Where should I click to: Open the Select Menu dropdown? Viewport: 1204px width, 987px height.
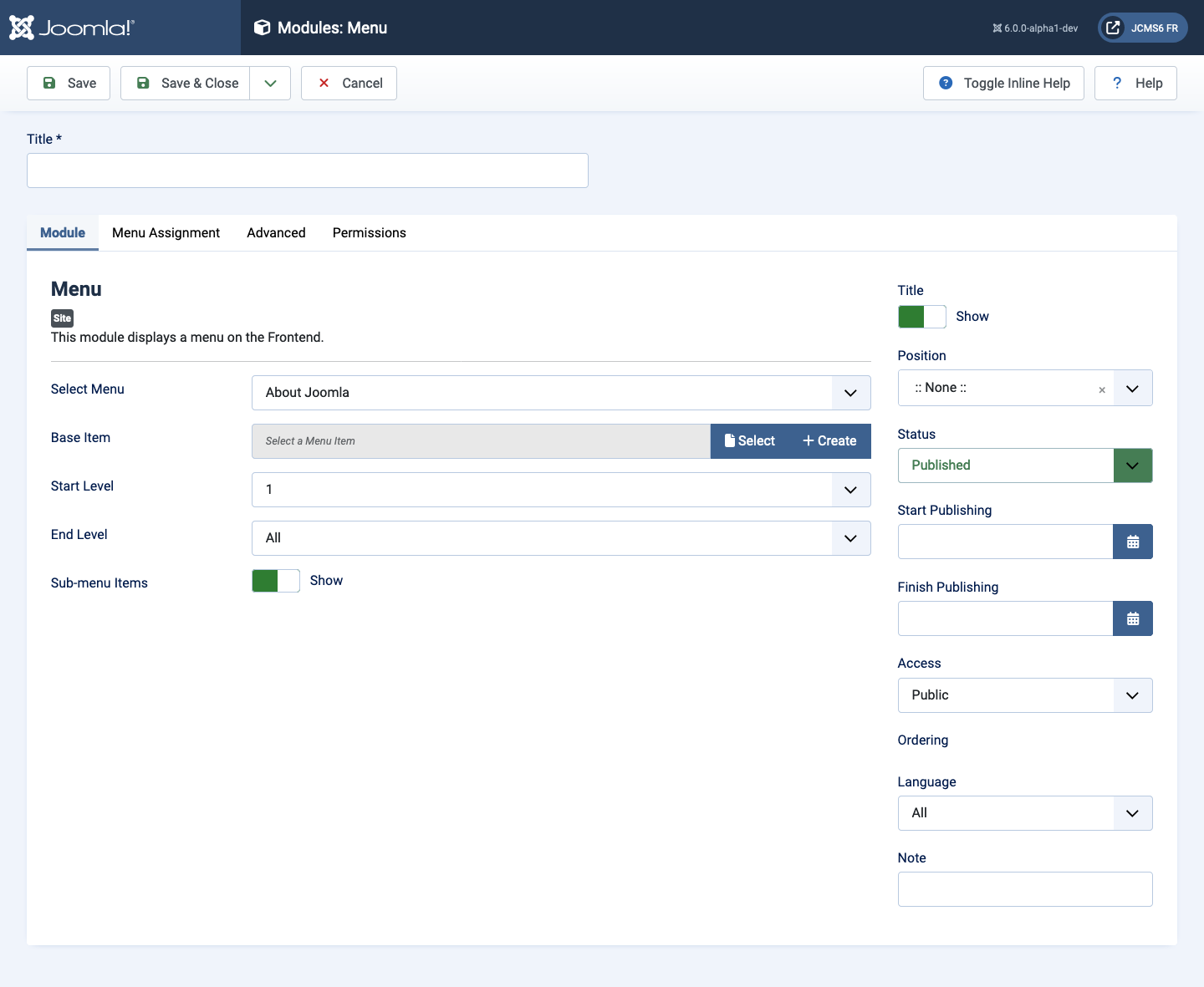(561, 393)
